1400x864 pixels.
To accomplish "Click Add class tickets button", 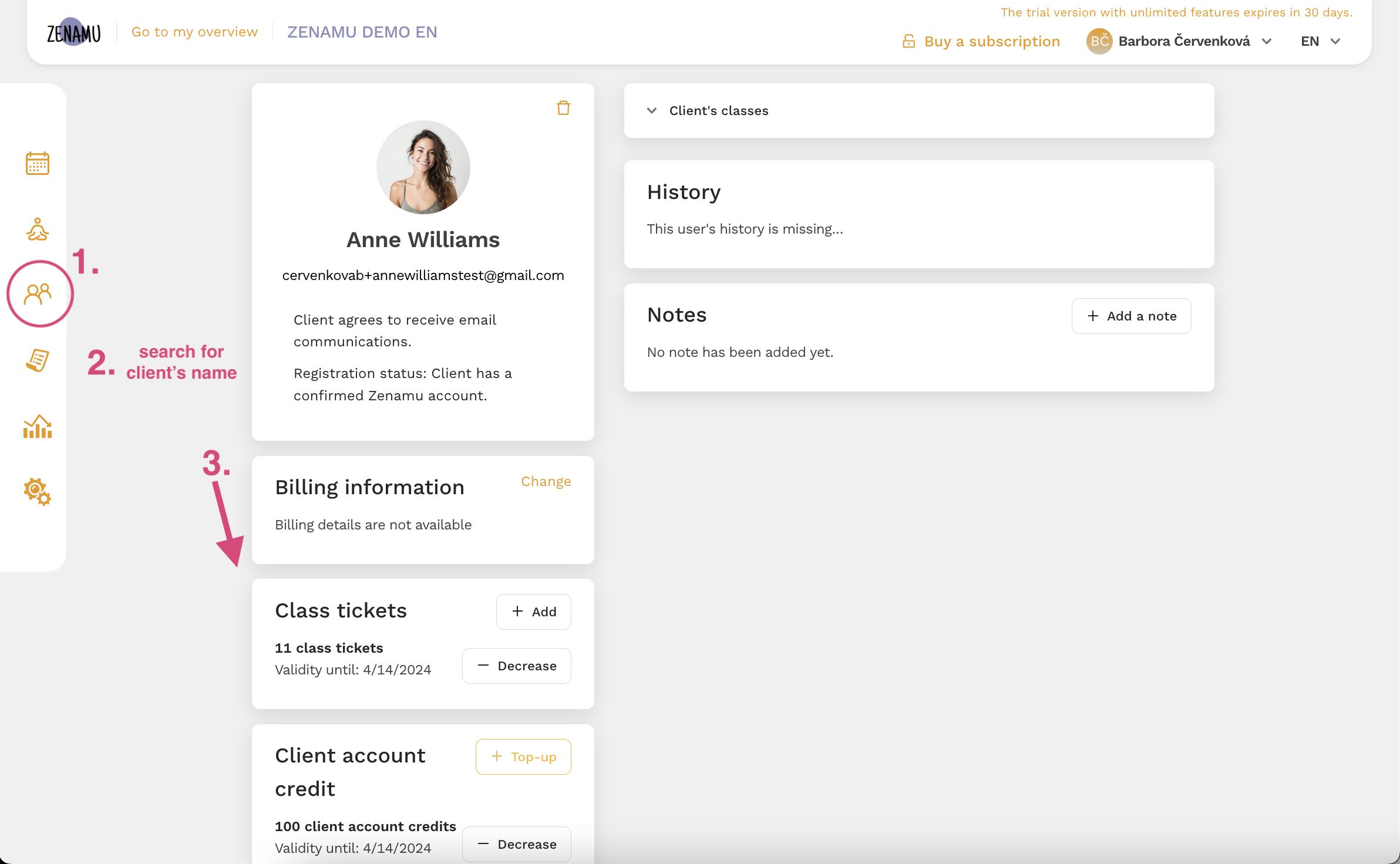I will point(534,612).
